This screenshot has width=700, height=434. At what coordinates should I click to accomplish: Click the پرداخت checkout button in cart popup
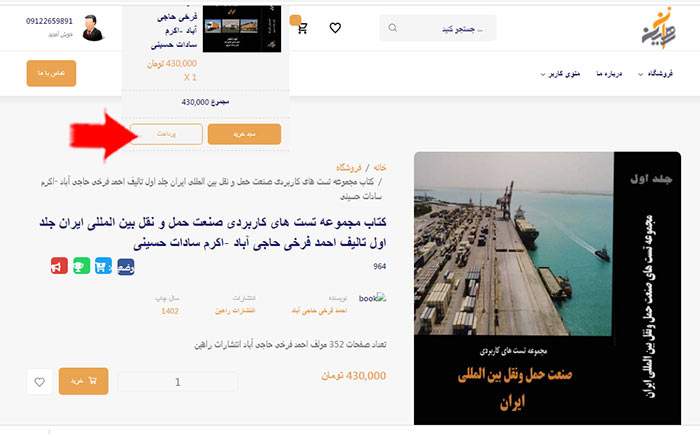coord(167,134)
